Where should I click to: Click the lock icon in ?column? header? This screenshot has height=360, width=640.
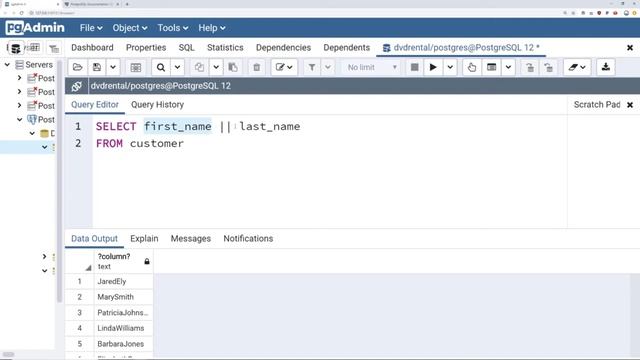147,261
